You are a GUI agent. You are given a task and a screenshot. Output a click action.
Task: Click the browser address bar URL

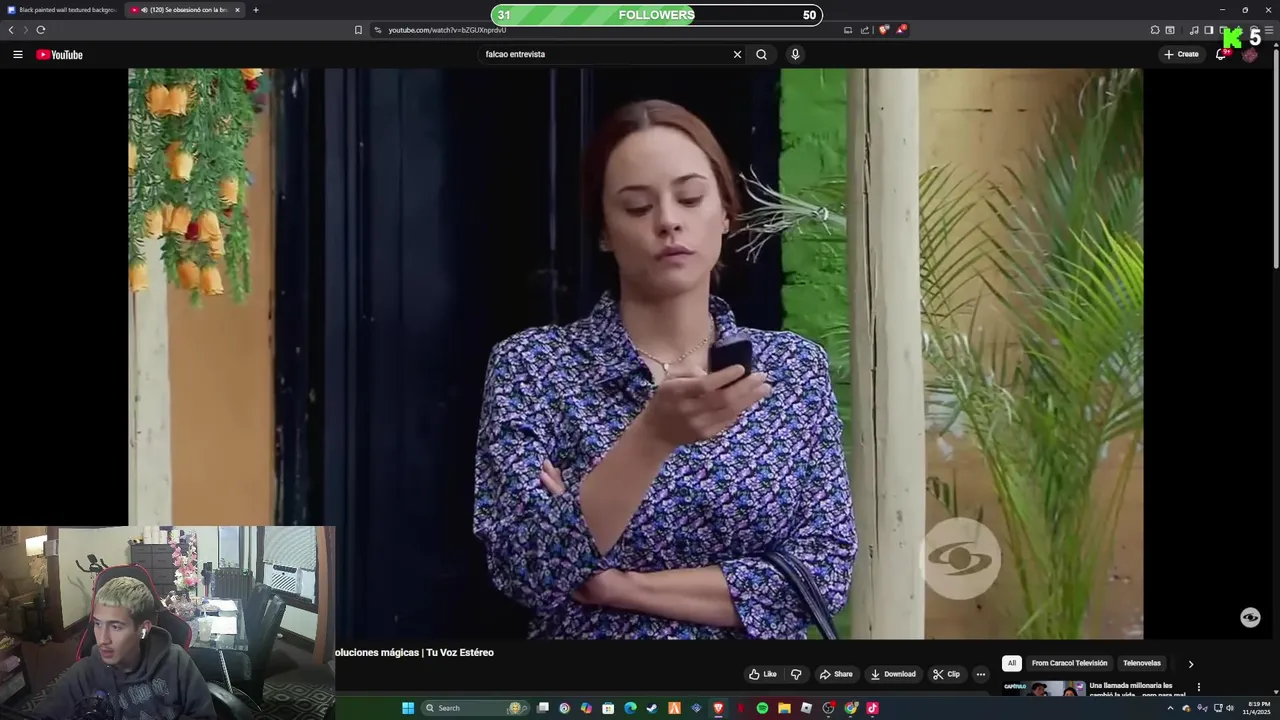click(x=447, y=30)
